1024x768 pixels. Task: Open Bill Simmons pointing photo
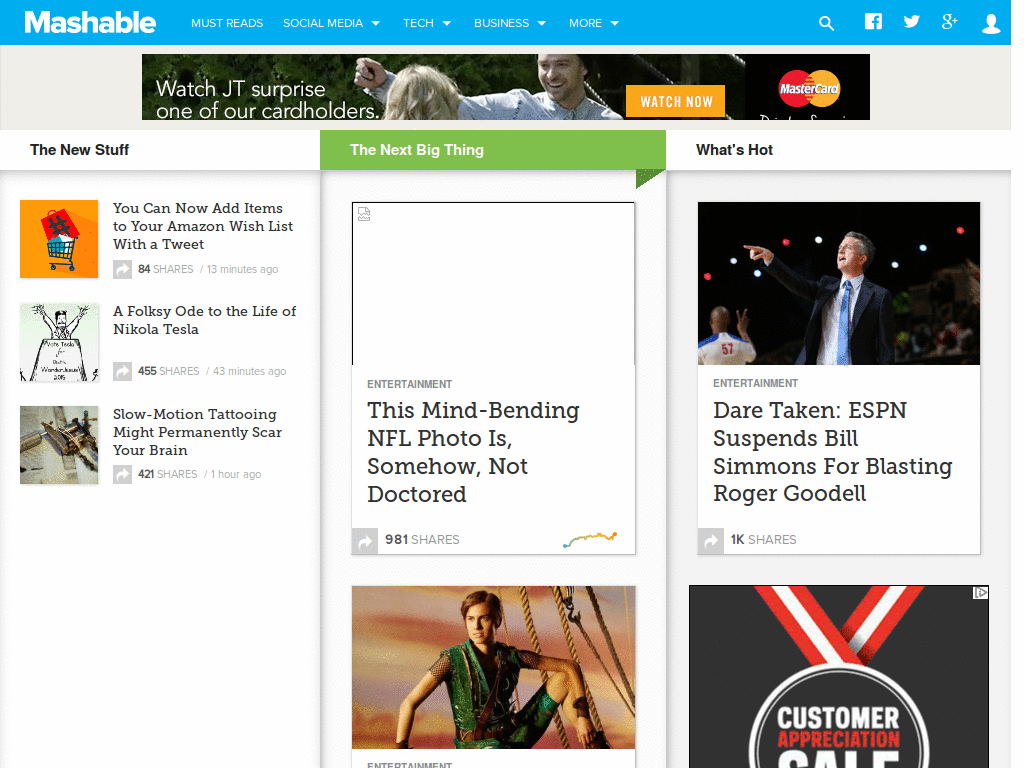point(839,283)
